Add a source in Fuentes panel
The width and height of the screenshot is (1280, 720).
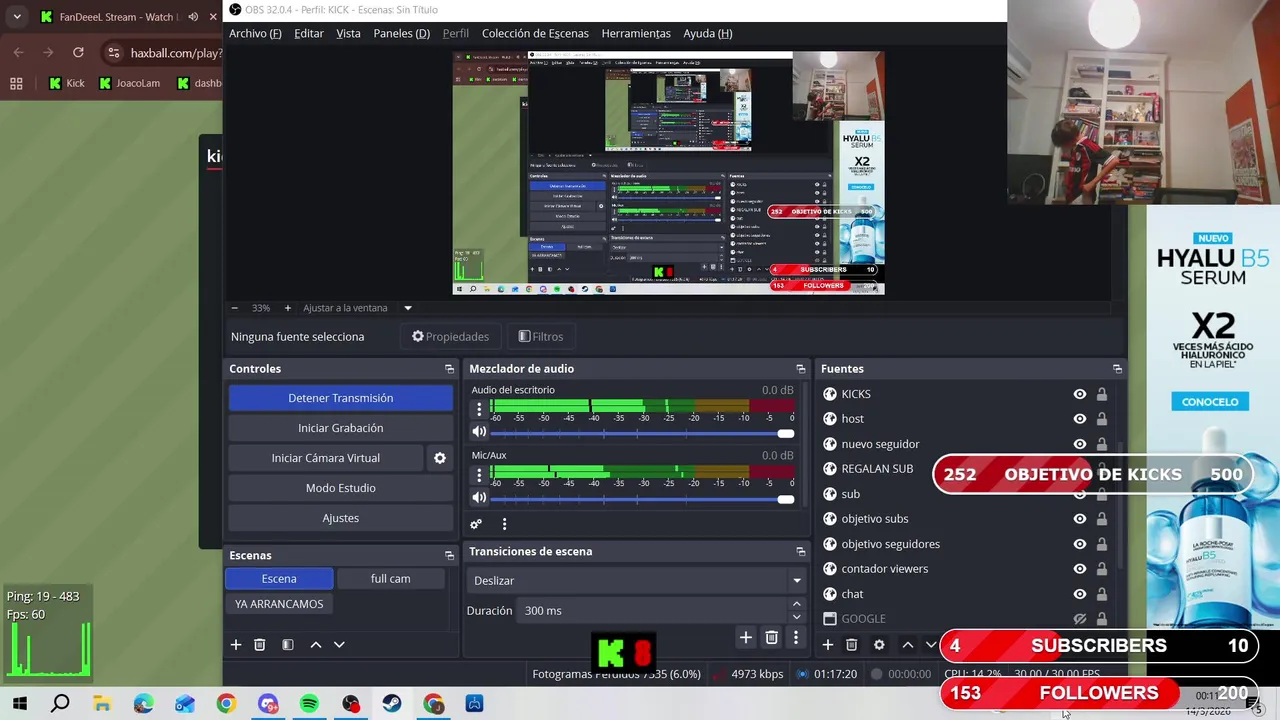[x=827, y=645]
